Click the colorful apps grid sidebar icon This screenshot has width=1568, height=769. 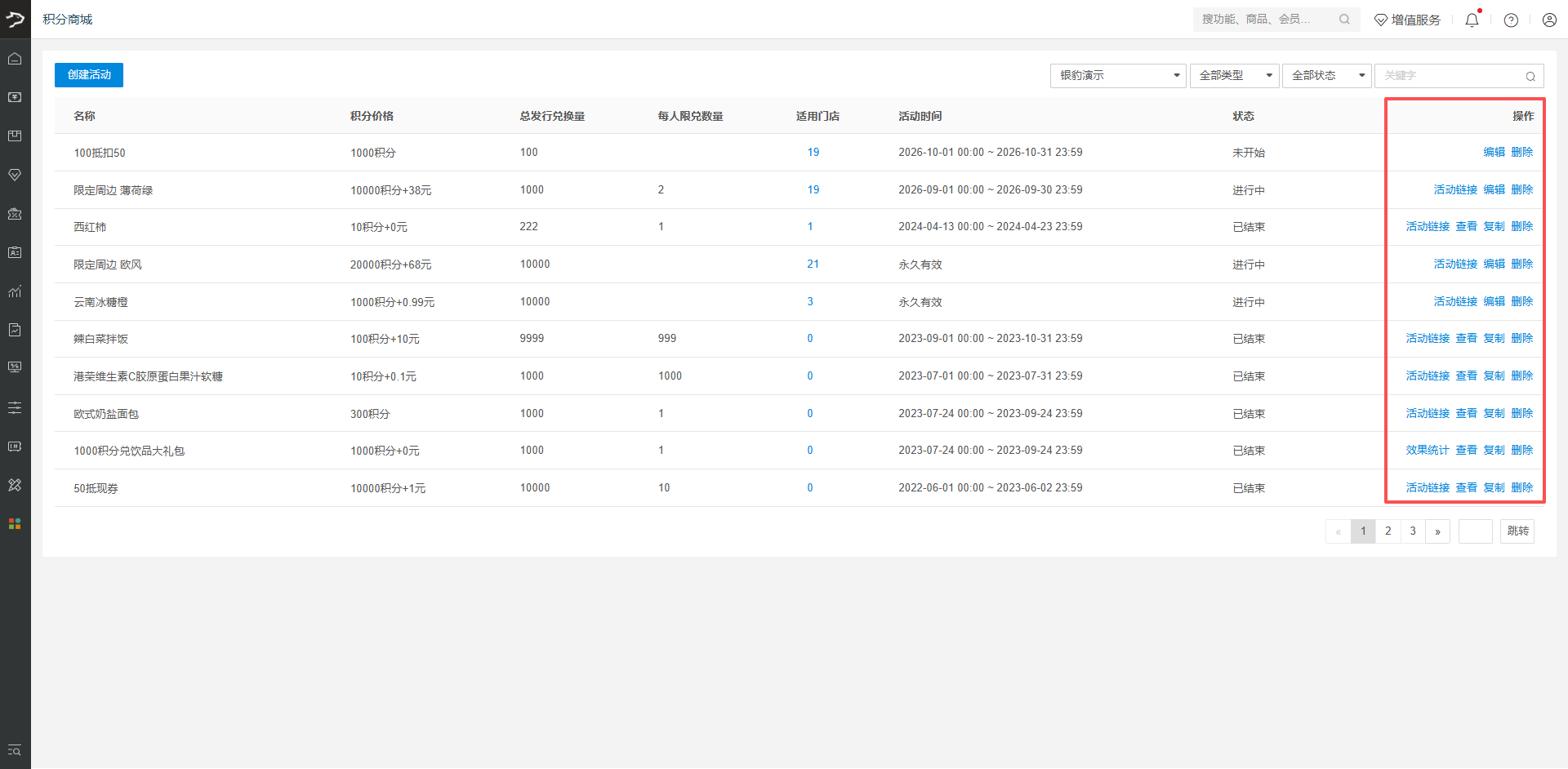[15, 524]
